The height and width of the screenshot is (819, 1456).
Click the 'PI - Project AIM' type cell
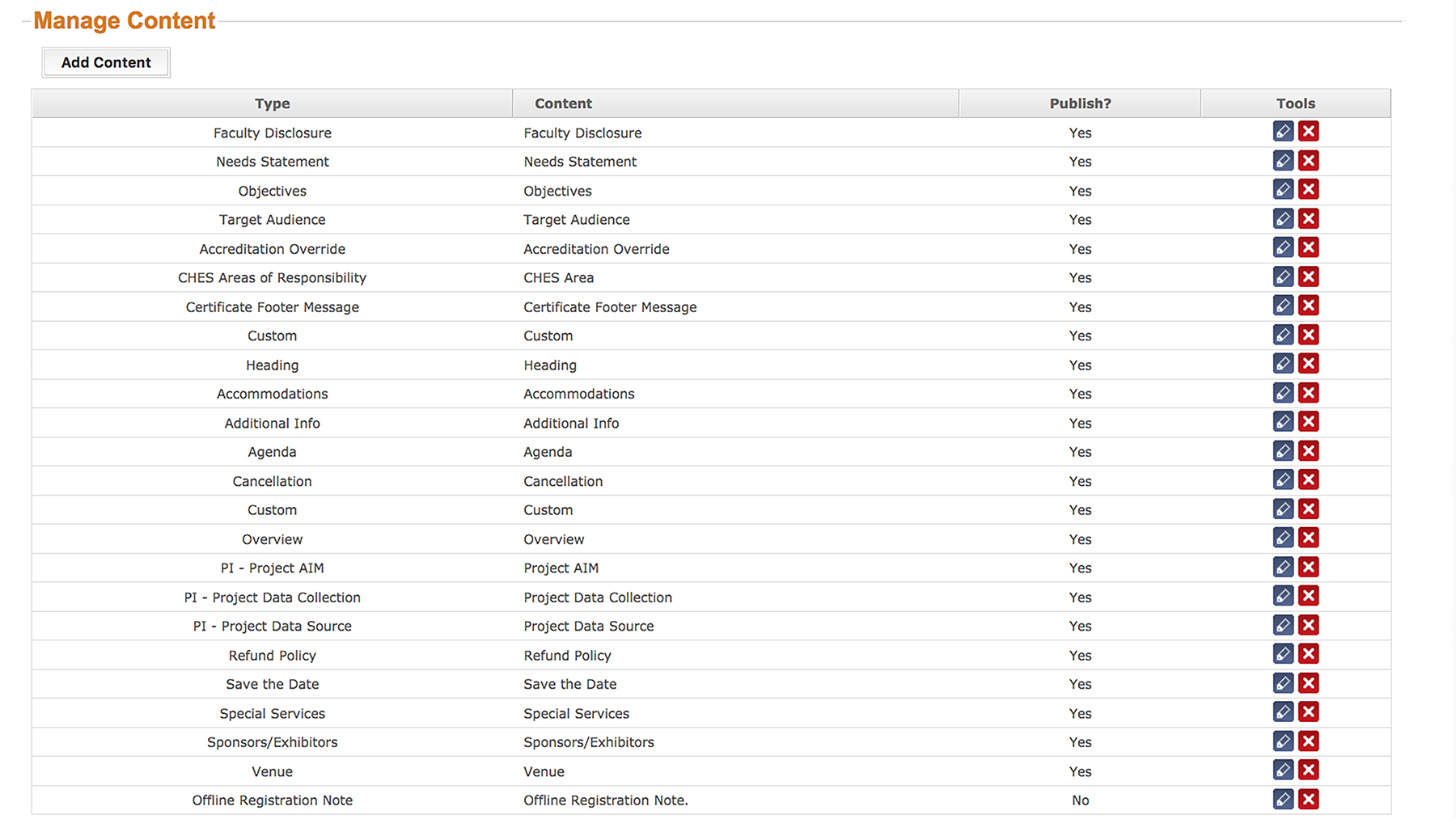pyautogui.click(x=272, y=568)
